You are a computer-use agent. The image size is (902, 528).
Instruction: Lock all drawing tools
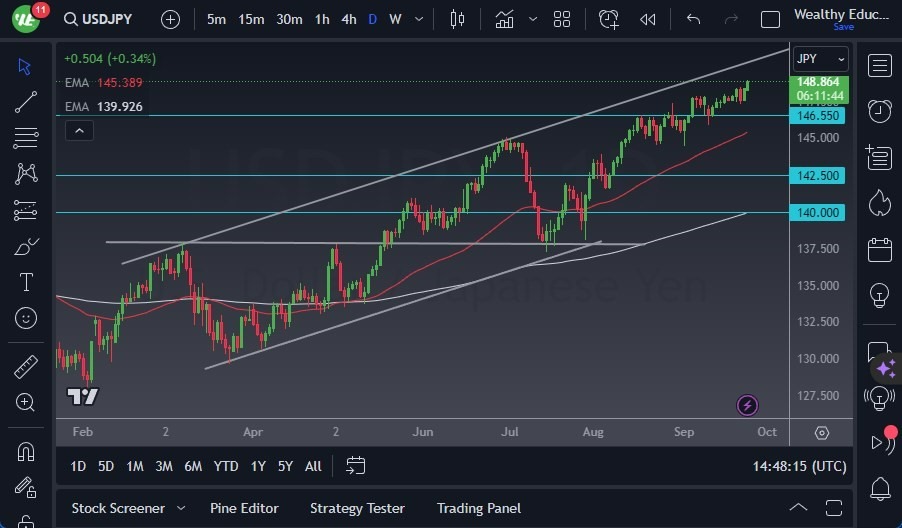point(25,521)
